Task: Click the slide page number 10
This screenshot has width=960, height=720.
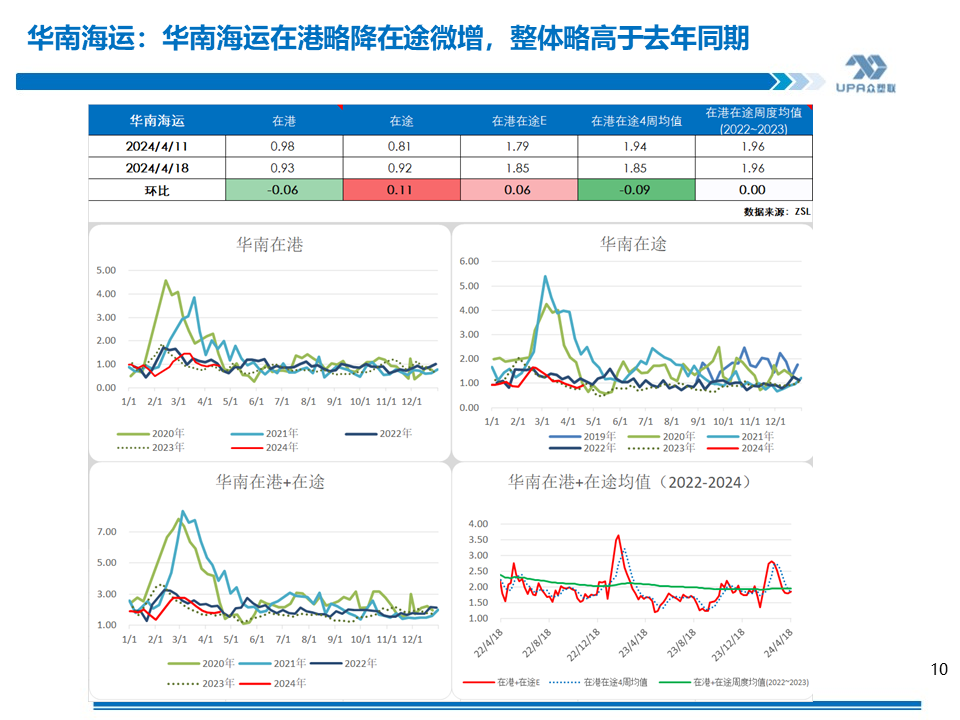Action: pos(939,670)
